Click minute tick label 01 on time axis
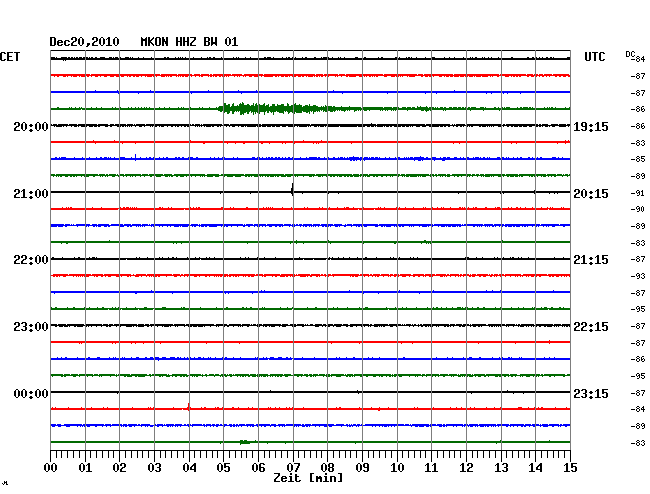 point(85,468)
